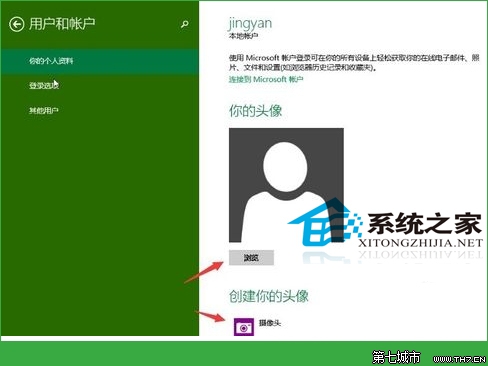Click the 你的头像 heading
This screenshot has height=366, width=488.
click(x=255, y=111)
